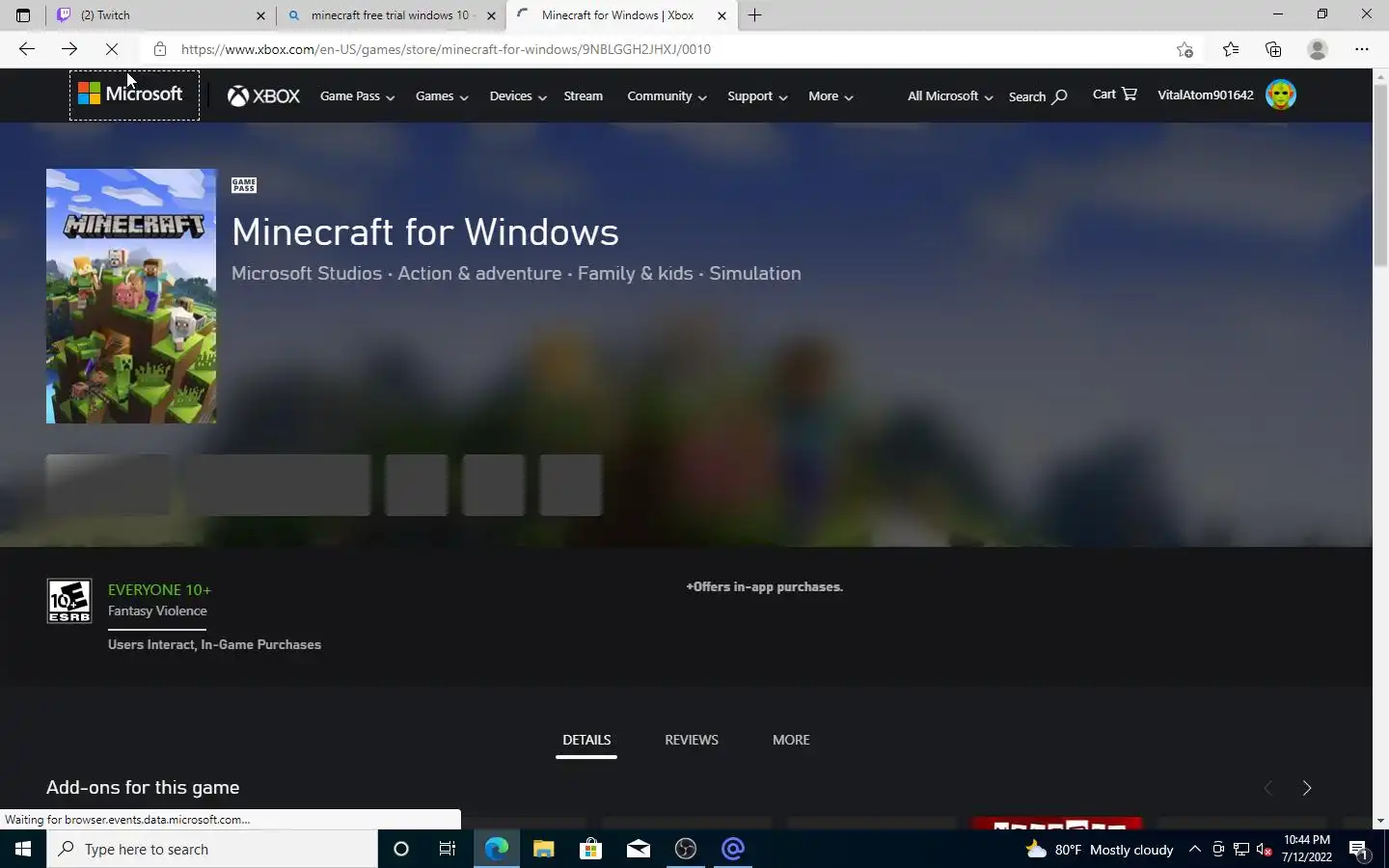Click the search magnifier icon in Xbox header

tap(1060, 96)
